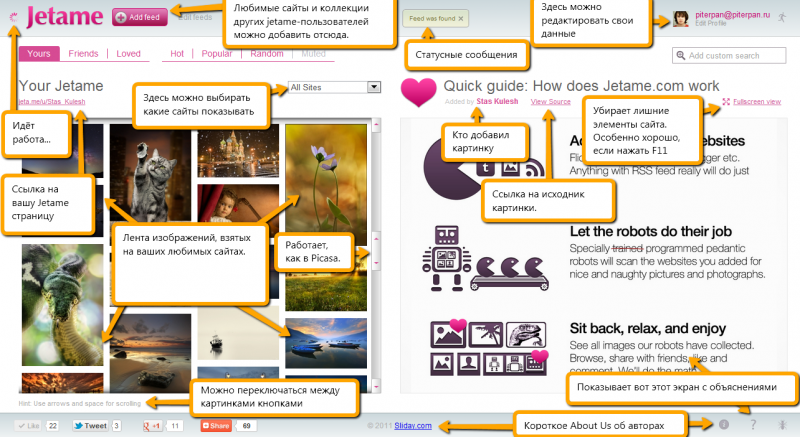Click the red Share button
The width and height of the screenshot is (800, 437).
pyautogui.click(x=216, y=425)
